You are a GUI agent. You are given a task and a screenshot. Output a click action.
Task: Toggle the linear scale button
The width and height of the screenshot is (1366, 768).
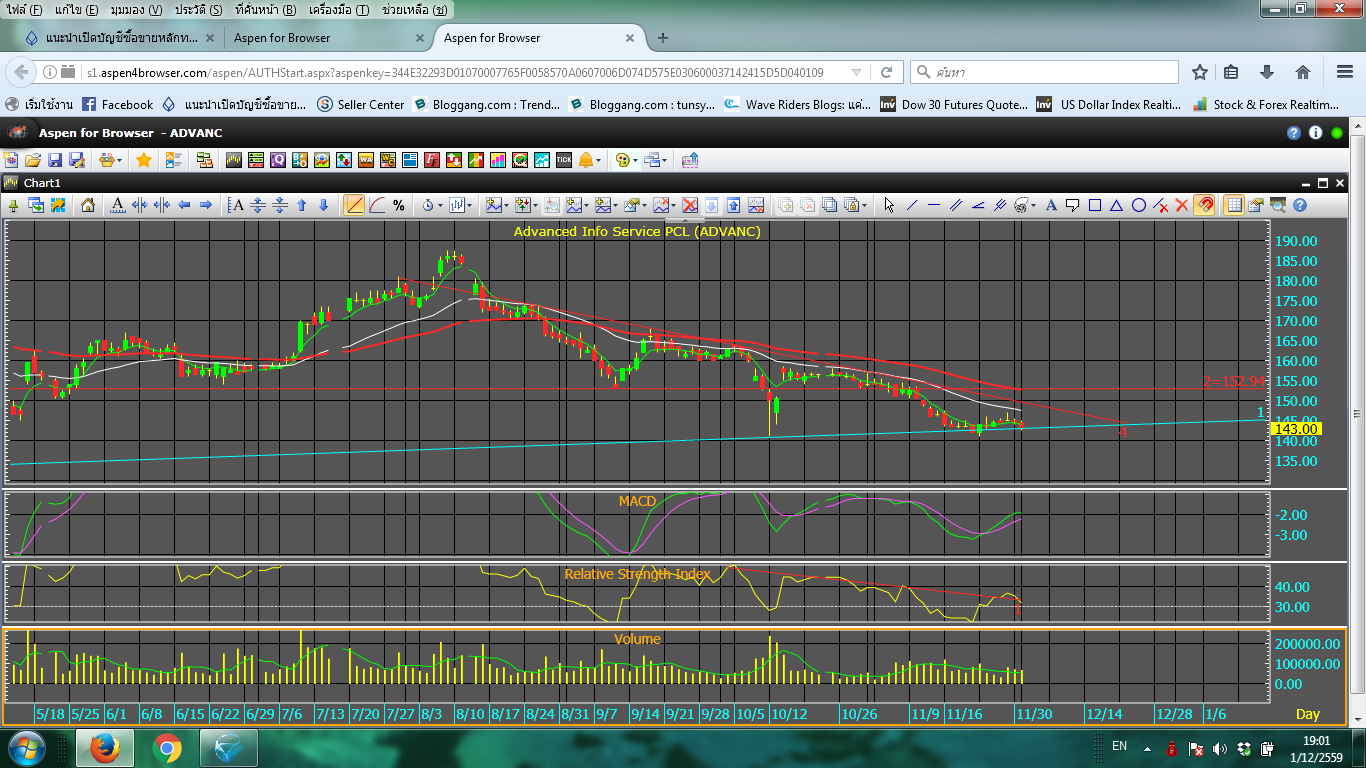pyautogui.click(x=354, y=205)
